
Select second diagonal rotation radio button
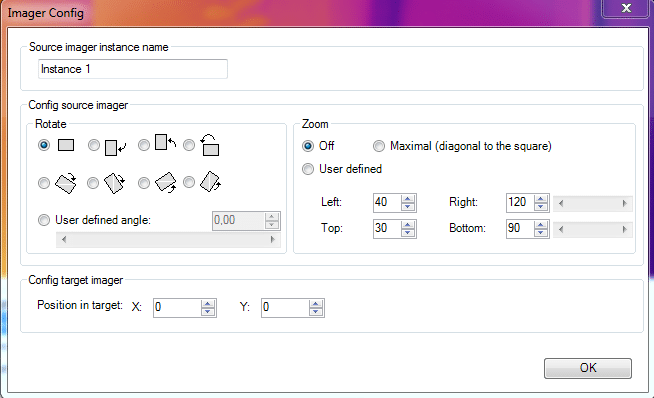(x=93, y=183)
